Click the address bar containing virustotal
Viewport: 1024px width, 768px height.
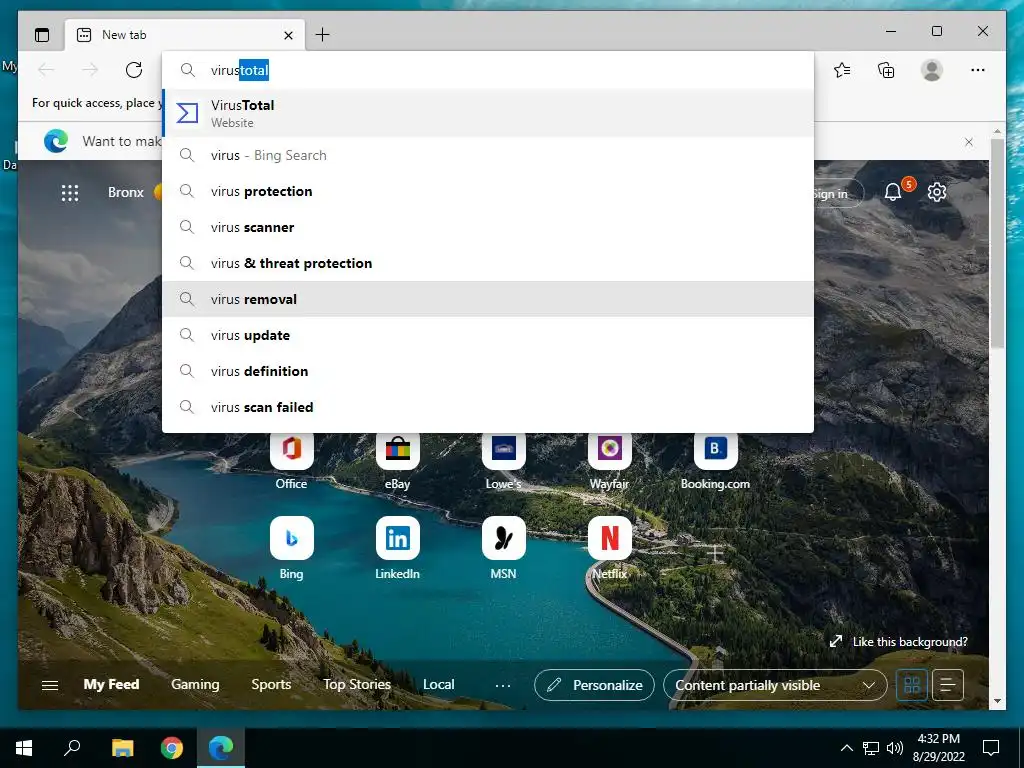tap(487, 70)
